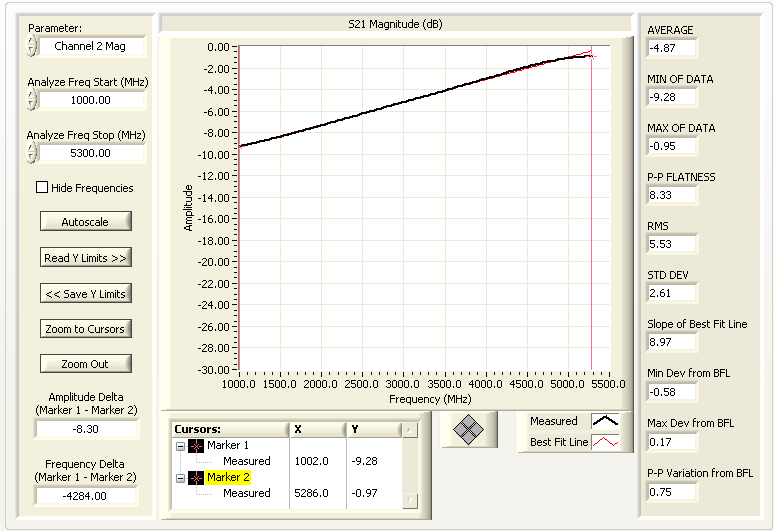Click the Marker 1 cursor crosshair icon
The image size is (774, 531).
(x=196, y=446)
